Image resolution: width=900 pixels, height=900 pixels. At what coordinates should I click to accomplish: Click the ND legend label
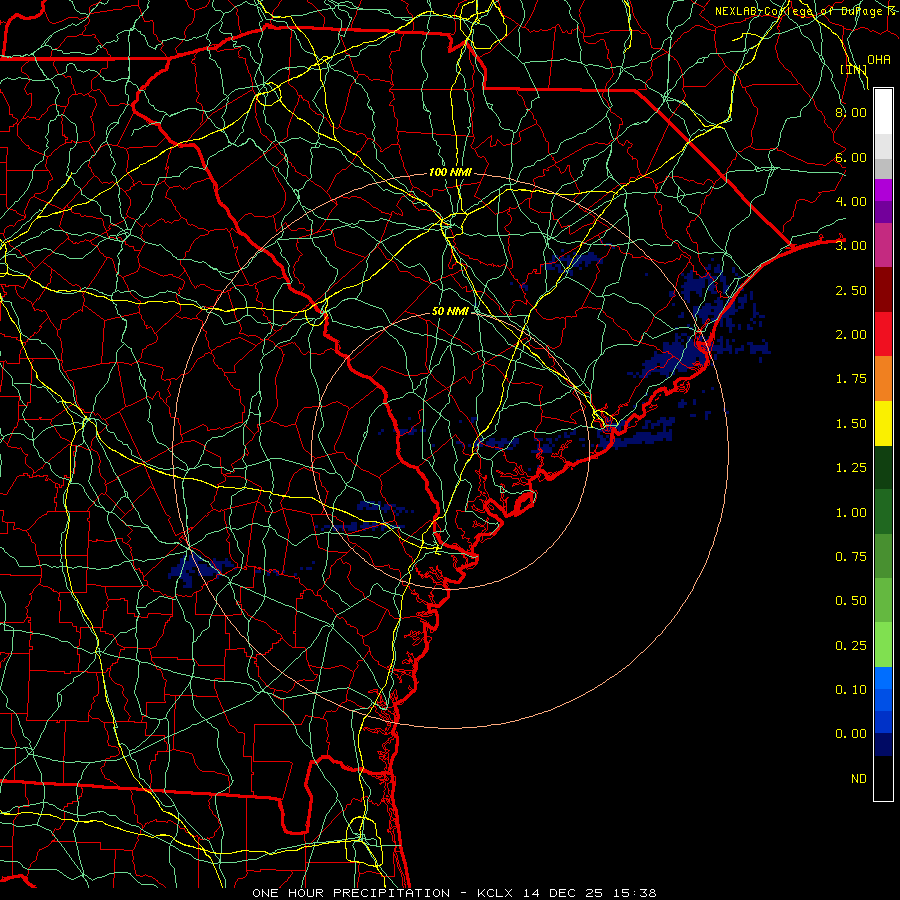859,779
